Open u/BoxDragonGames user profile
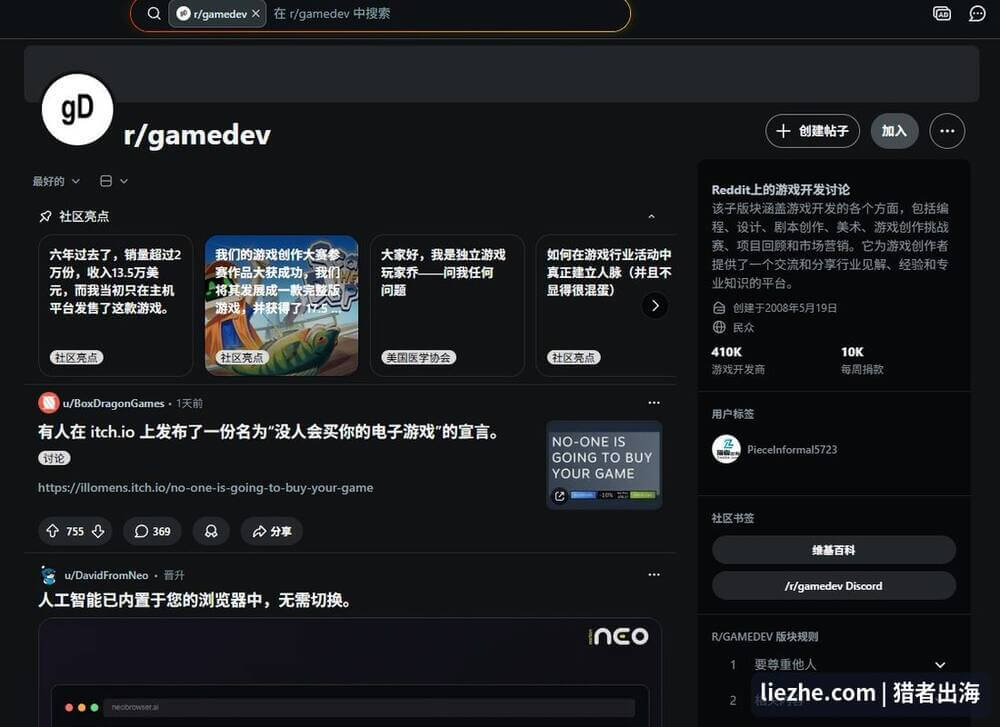The height and width of the screenshot is (727, 1000). point(114,403)
